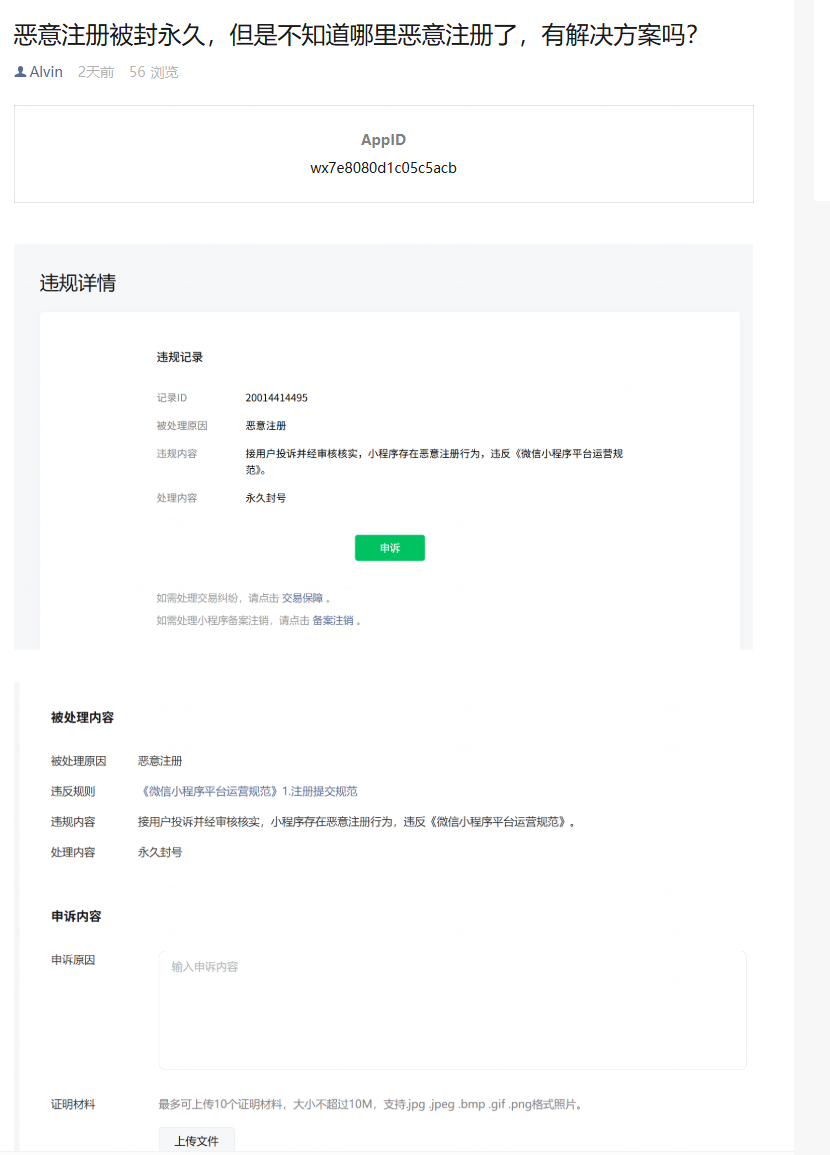
Task: Click the 56 浏览 view count
Action: point(154,71)
